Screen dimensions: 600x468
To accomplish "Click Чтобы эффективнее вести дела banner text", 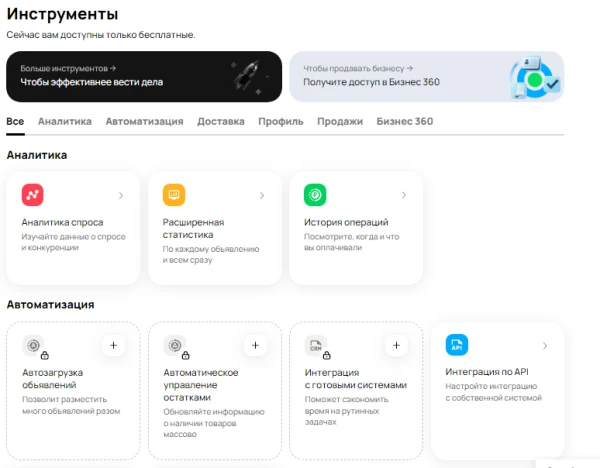I will click(91, 82).
